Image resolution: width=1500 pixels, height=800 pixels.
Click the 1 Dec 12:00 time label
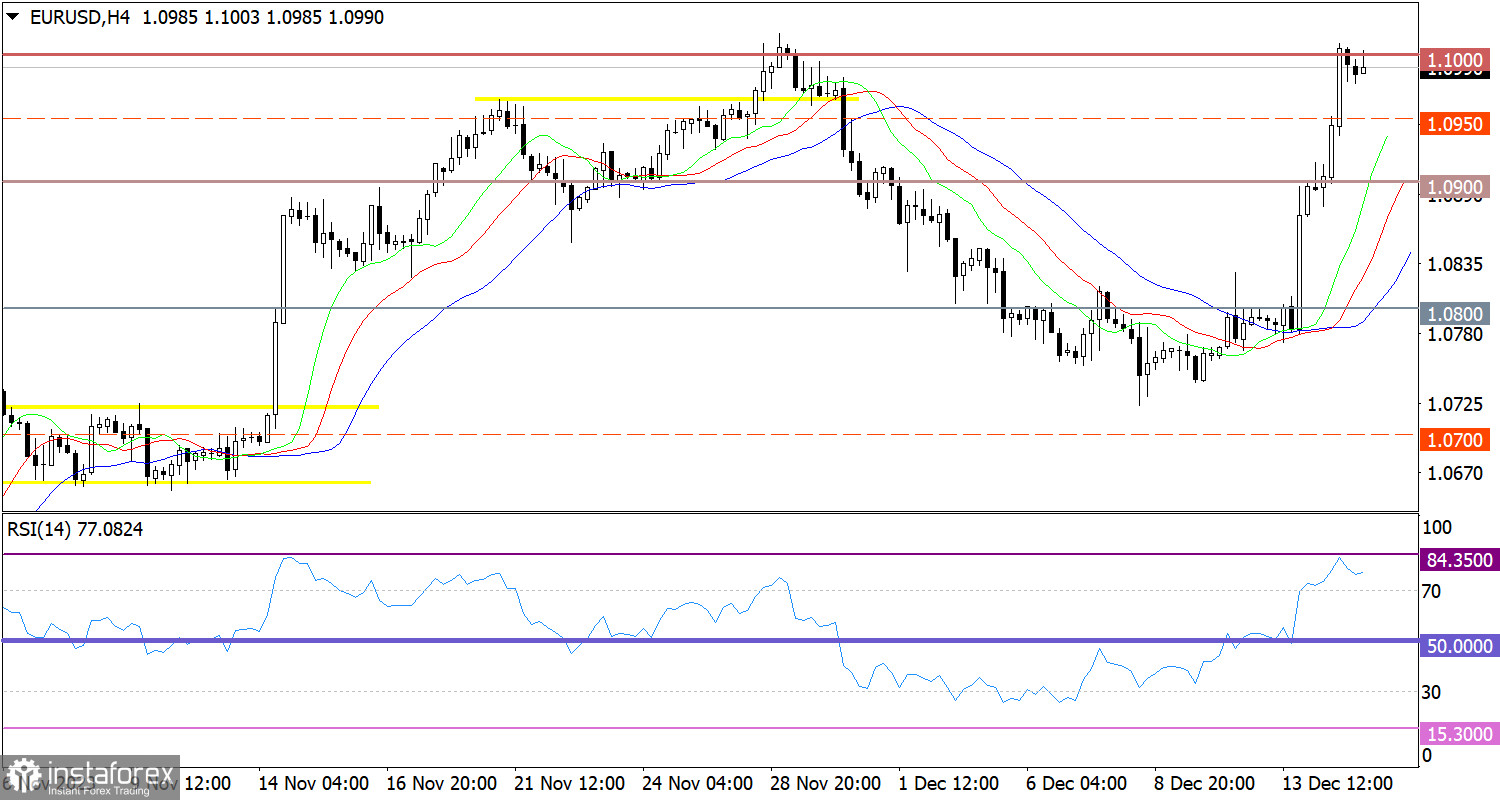point(949,782)
